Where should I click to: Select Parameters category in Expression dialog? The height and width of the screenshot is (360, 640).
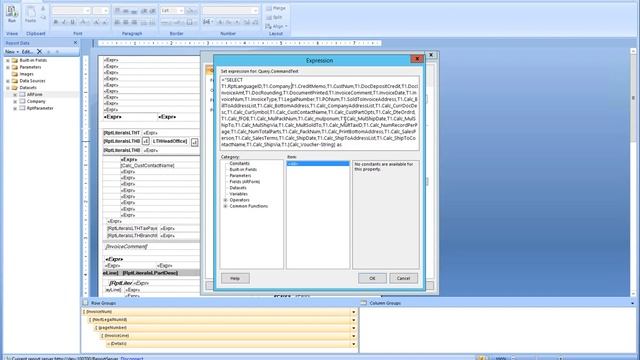coord(240,176)
